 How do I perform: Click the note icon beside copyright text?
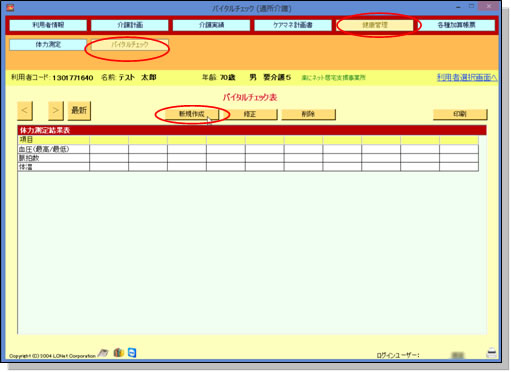click(x=103, y=353)
